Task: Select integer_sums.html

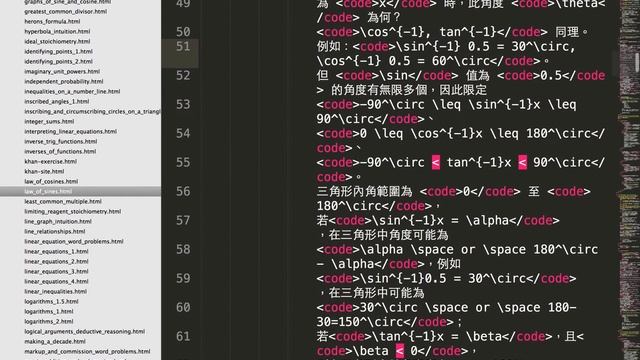Action: pyautogui.click(x=49, y=121)
